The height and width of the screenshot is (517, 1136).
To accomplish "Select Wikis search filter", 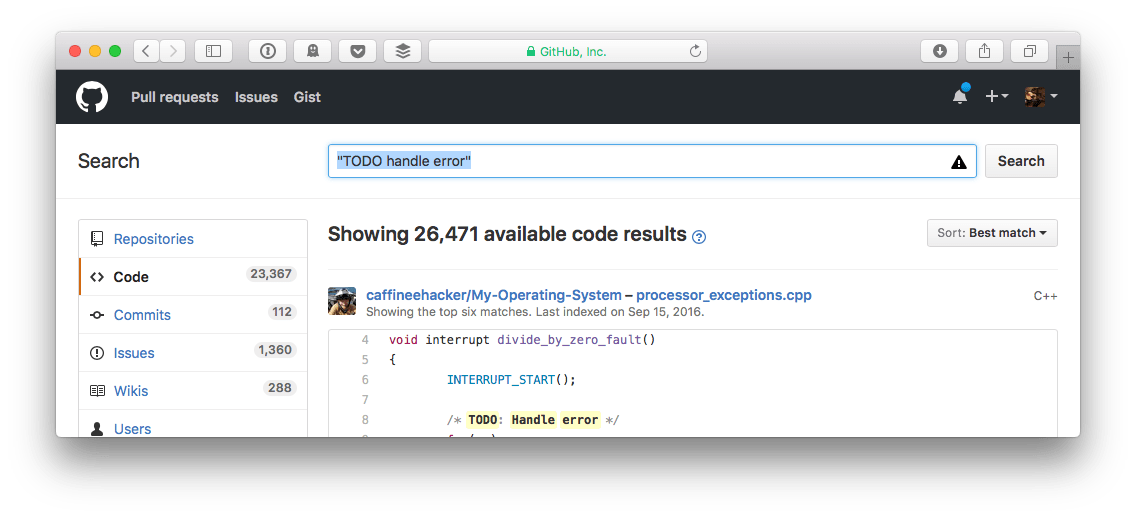I will coord(193,391).
